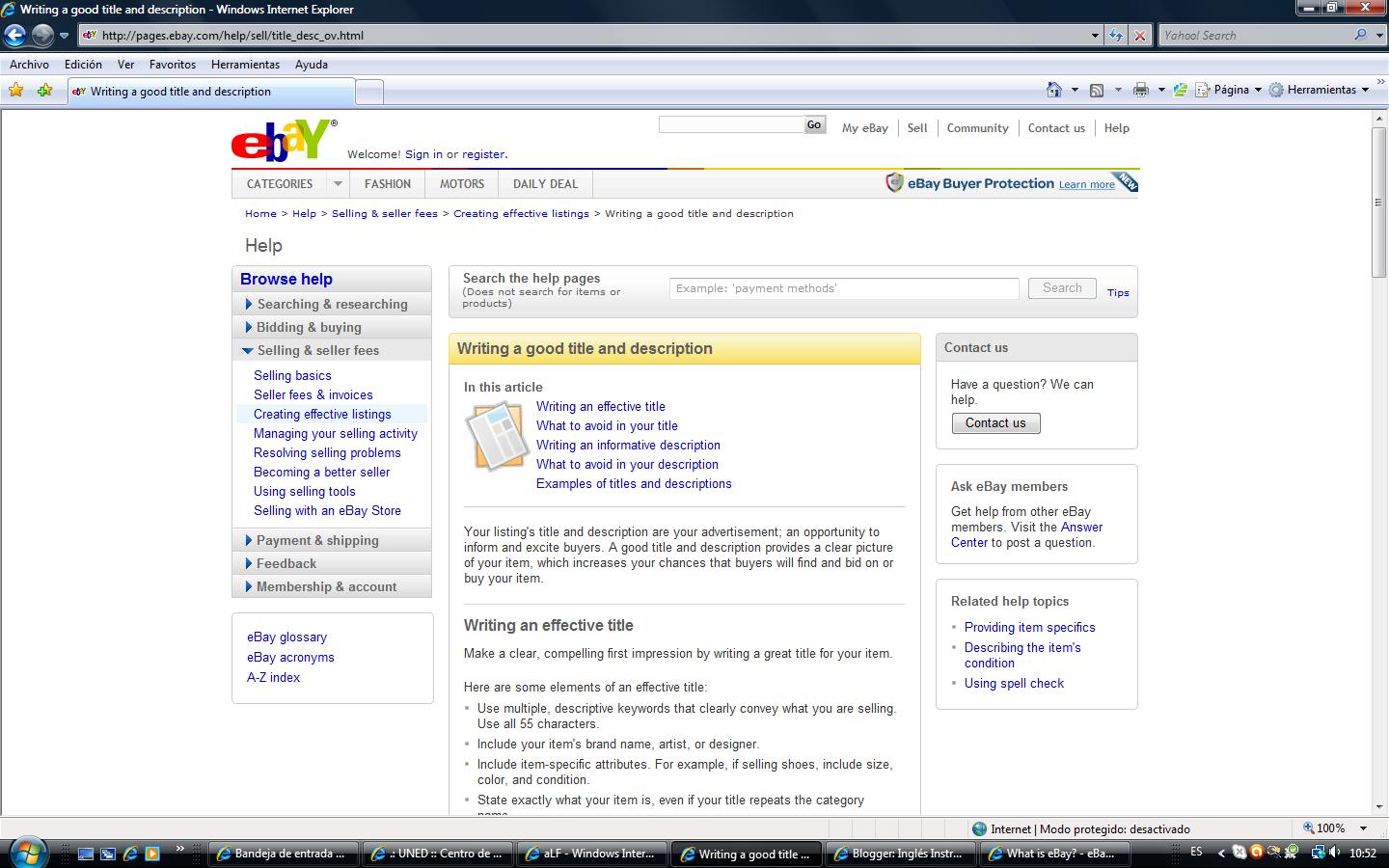Open the Print options dropdown arrow
1389x868 pixels.
pos(1161,90)
